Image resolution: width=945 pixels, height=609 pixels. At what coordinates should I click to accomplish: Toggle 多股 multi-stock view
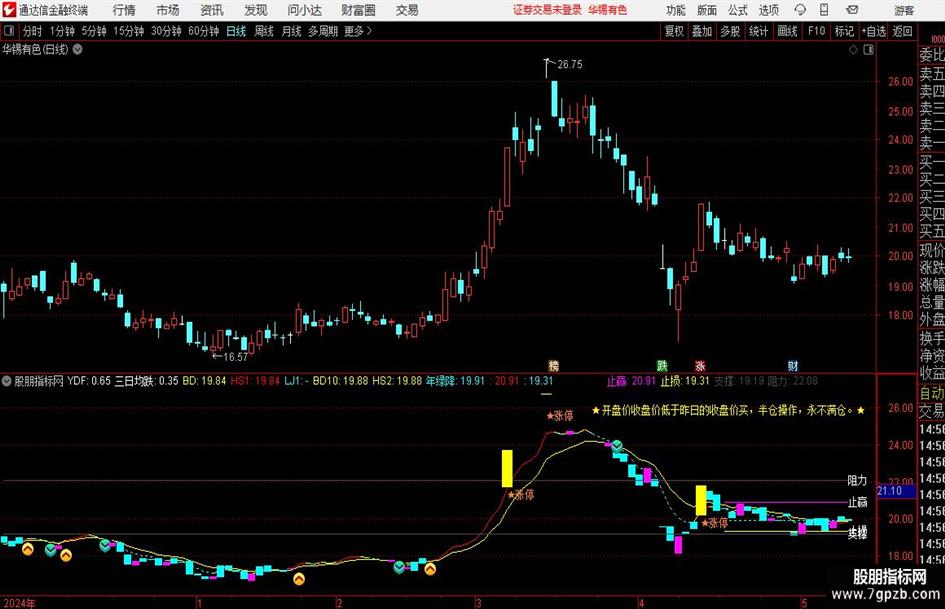[x=730, y=31]
